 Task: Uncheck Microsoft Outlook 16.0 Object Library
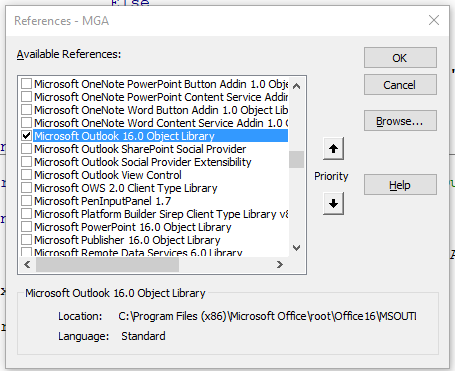26,136
